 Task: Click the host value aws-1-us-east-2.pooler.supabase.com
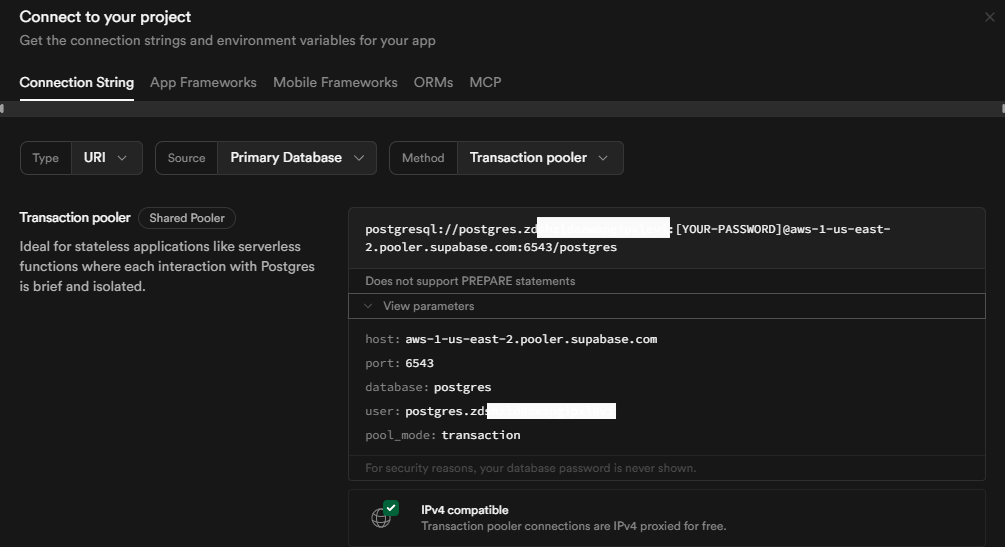coord(531,339)
